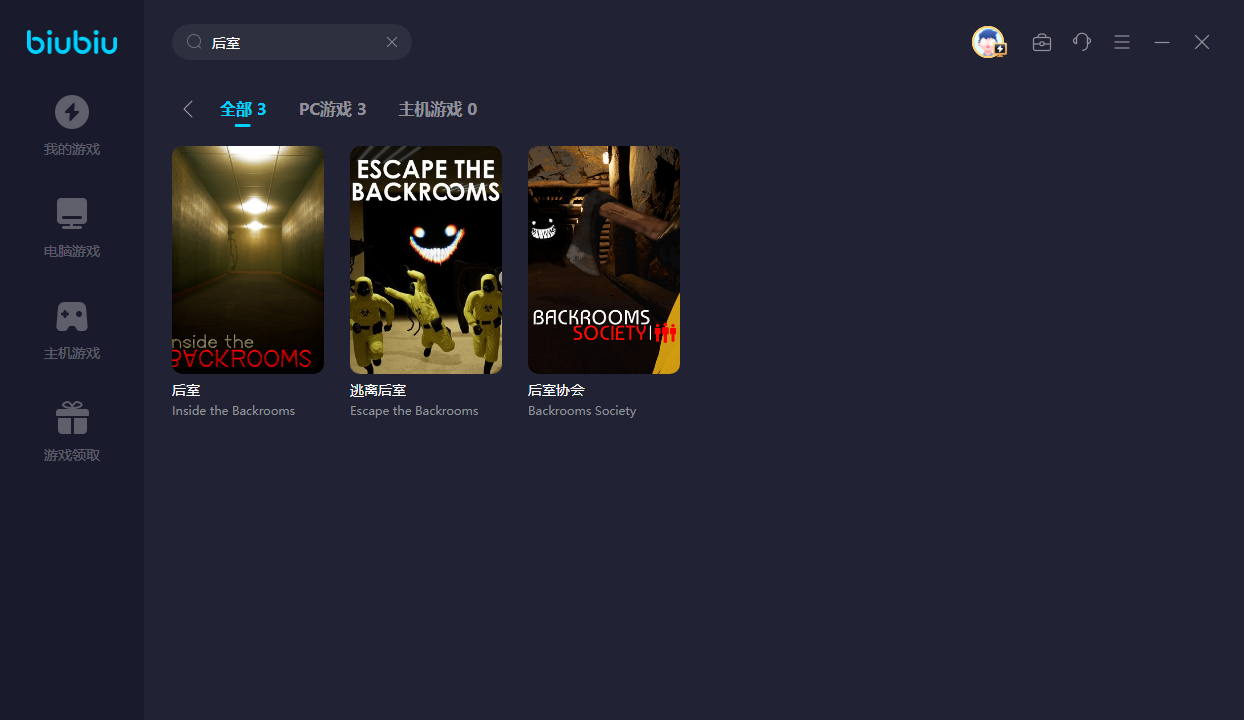Clear the search box text

(392, 42)
